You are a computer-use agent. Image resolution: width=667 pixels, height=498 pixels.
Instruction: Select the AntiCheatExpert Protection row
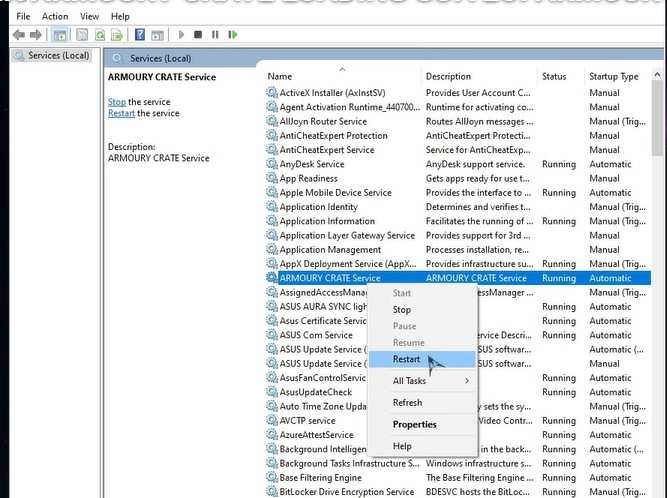457,135
